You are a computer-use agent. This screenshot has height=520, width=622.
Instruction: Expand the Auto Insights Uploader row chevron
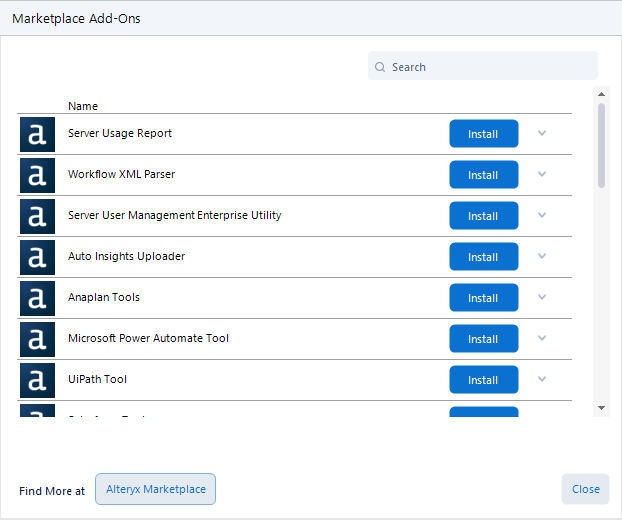[542, 256]
